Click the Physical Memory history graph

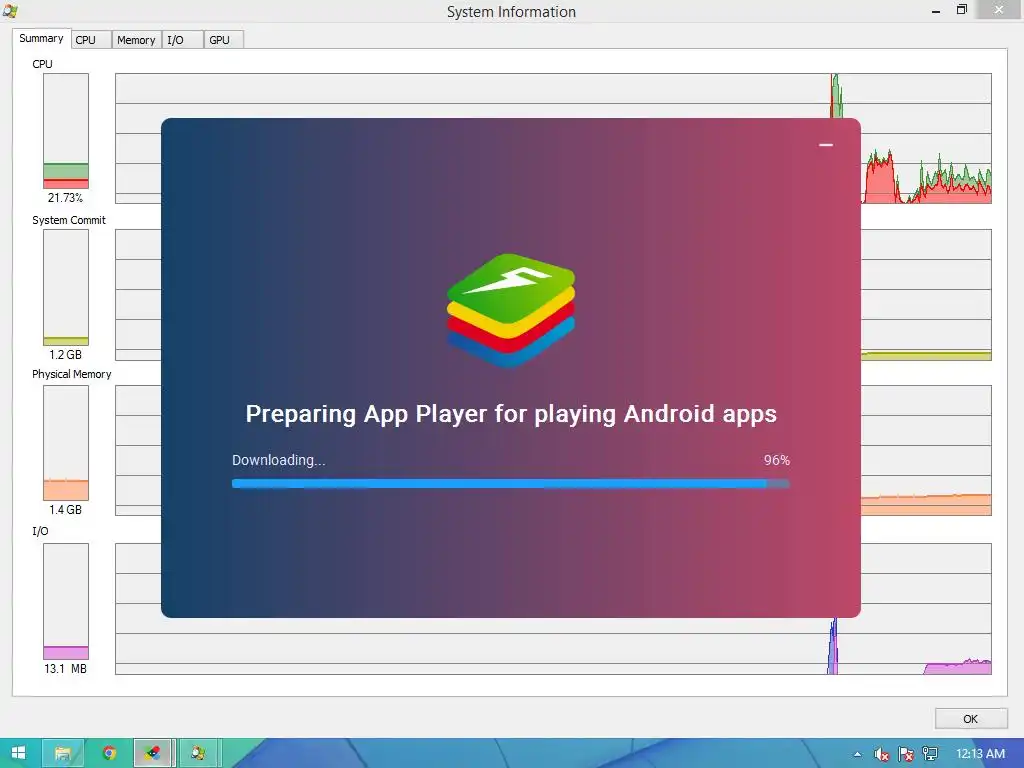click(x=926, y=451)
